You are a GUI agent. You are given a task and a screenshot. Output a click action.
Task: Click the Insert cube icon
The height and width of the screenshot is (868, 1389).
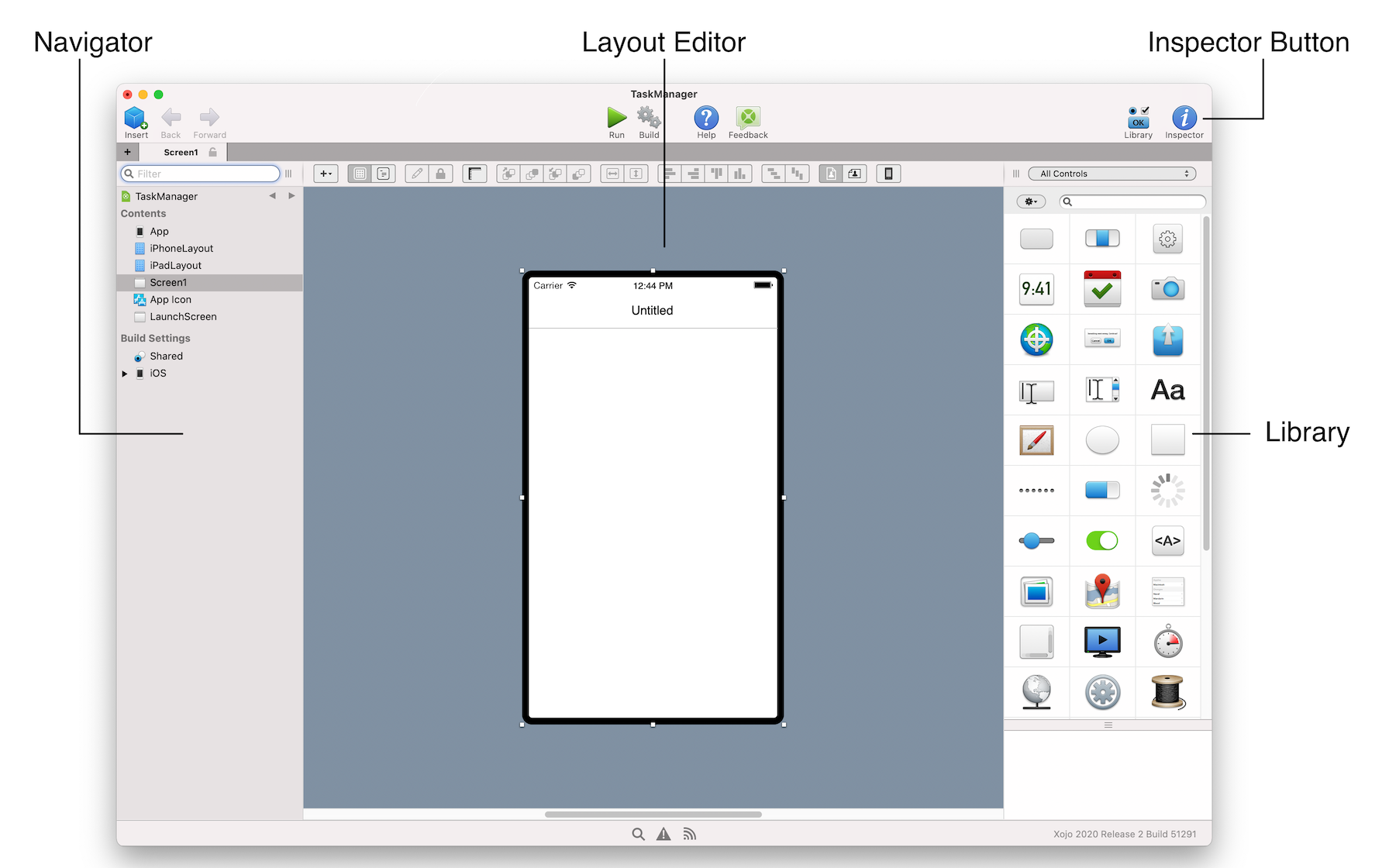click(136, 118)
